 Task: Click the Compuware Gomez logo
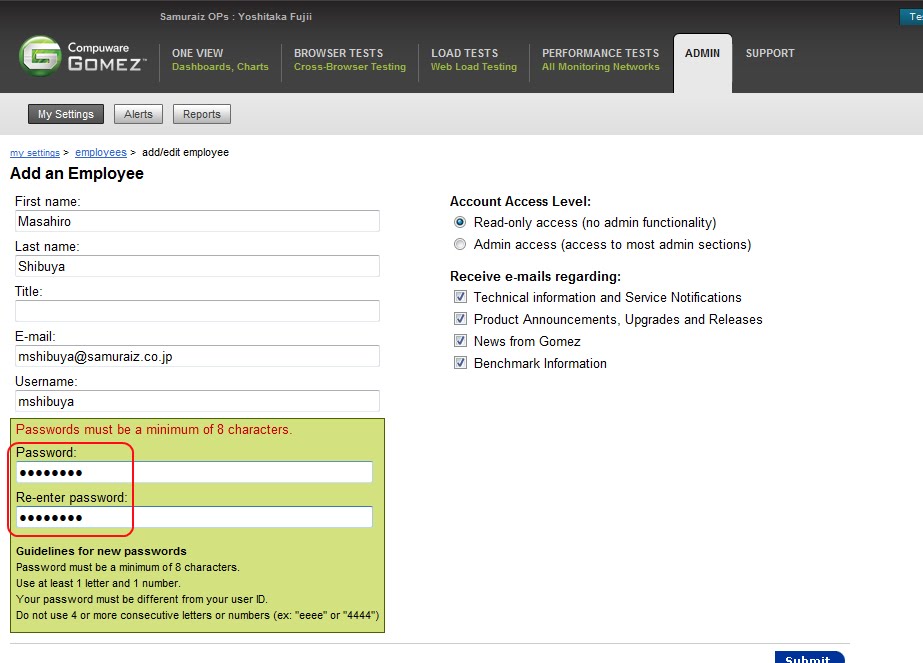point(82,56)
